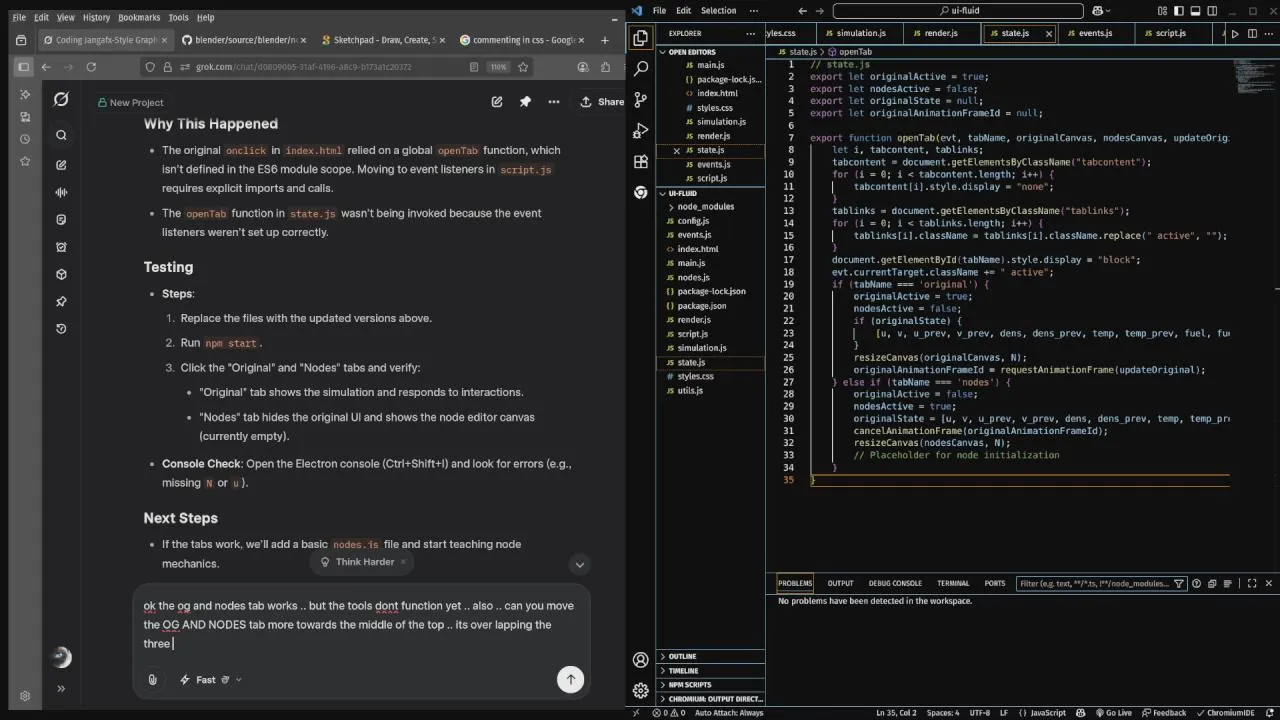Click Grok logo at sidebar top
This screenshot has height=720, width=1280.
61,99
